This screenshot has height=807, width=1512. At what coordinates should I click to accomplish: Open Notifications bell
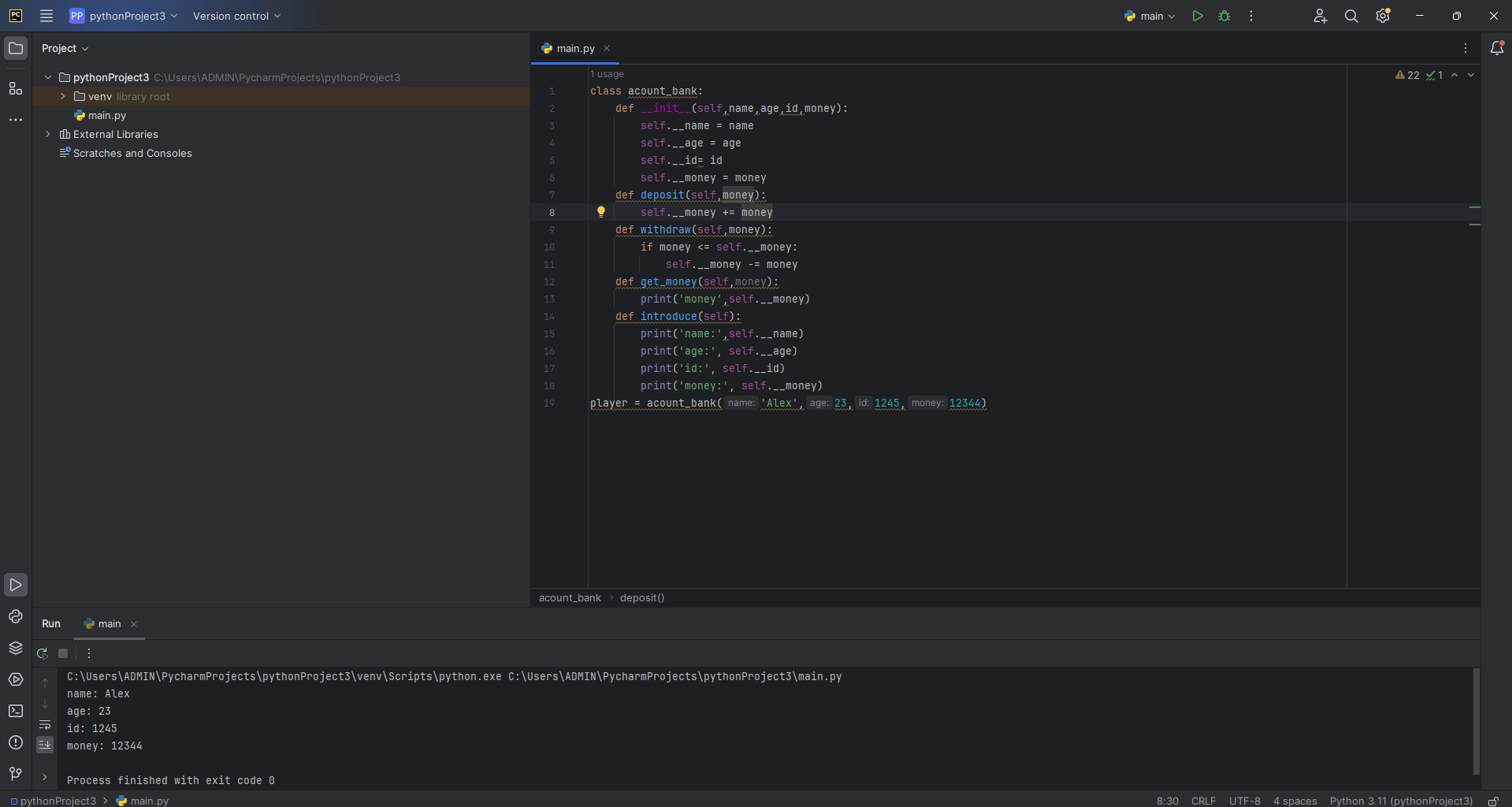coord(1497,48)
